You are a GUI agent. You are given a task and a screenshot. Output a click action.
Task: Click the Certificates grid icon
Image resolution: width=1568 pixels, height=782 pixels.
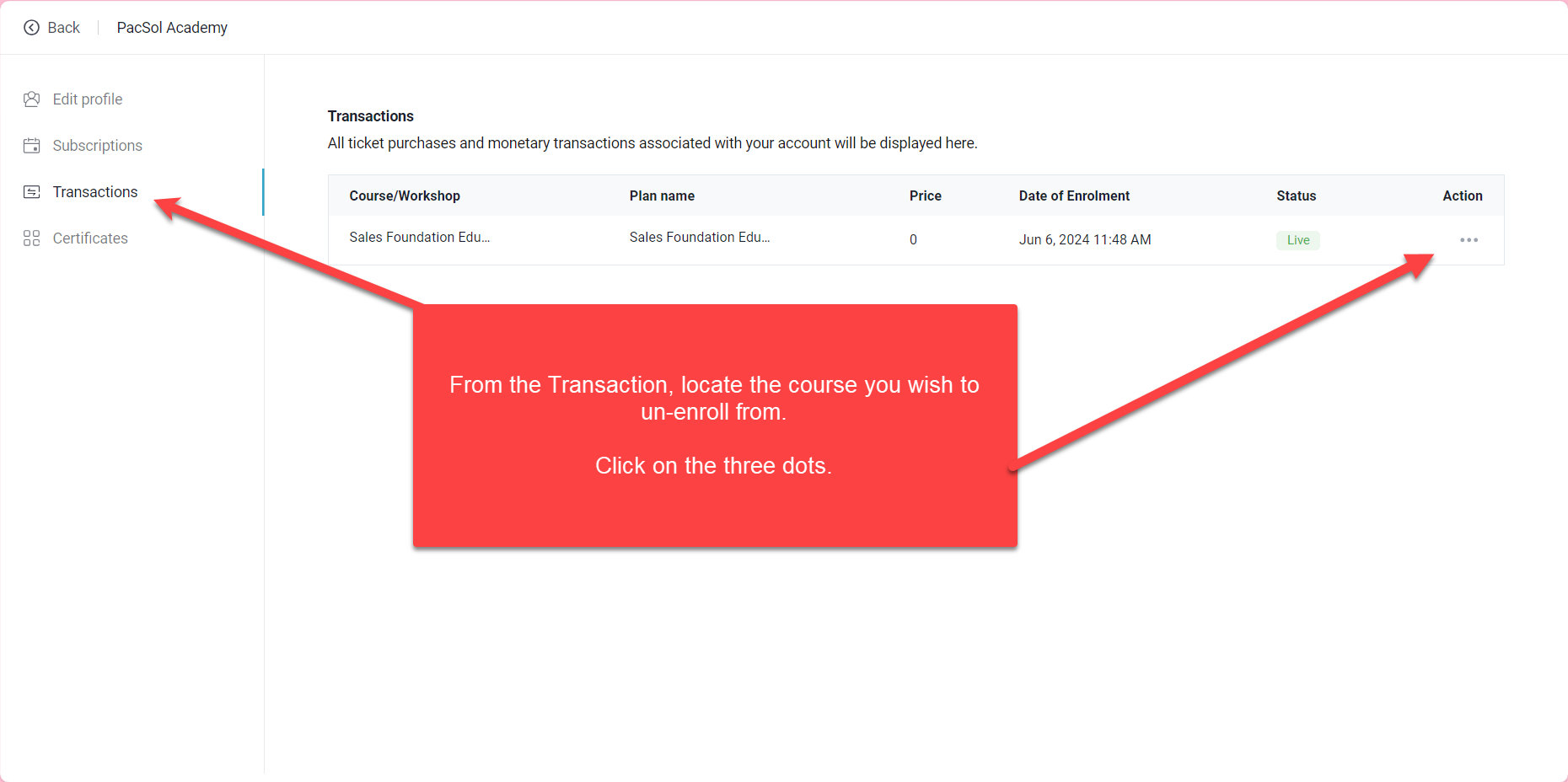(x=31, y=238)
